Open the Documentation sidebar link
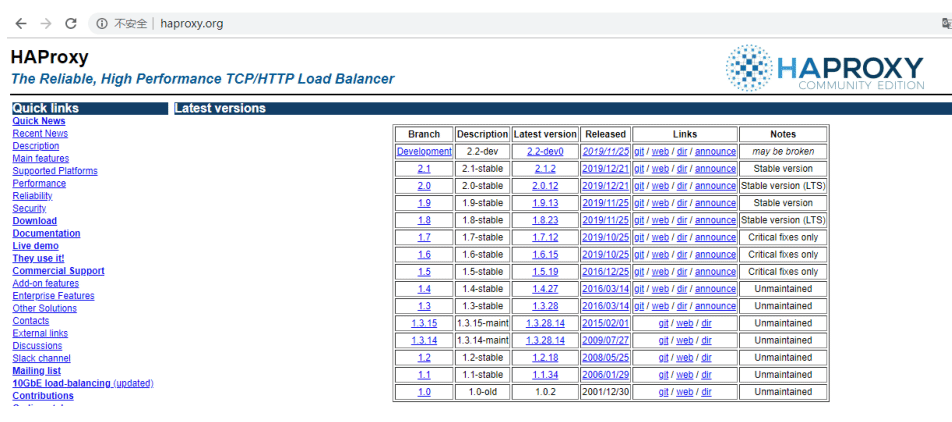This screenshot has width=952, height=422. click(x=46, y=233)
